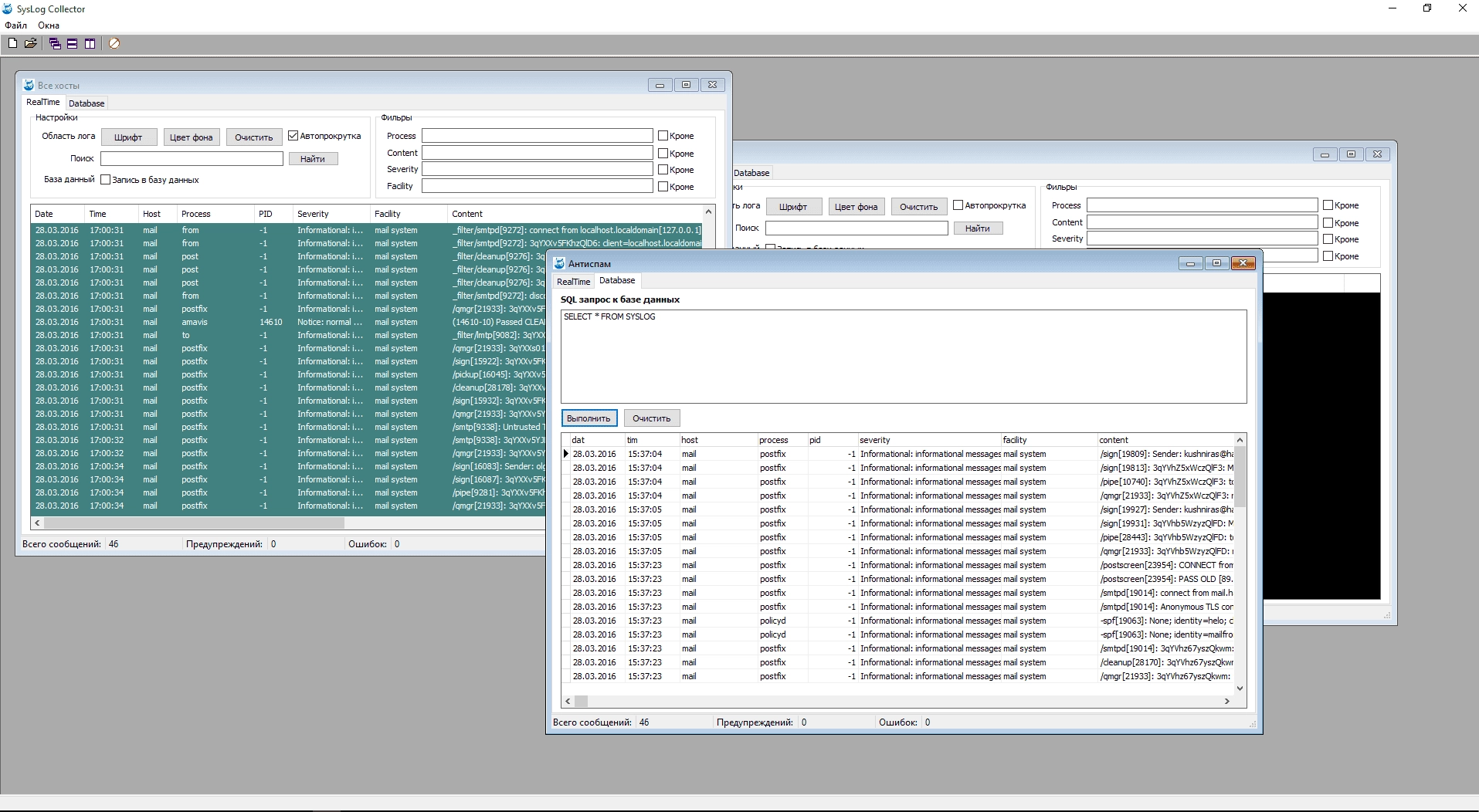Screen dimensions: 1479x812
Task: Cascade windows using the toolbar icon
Action: pos(55,43)
